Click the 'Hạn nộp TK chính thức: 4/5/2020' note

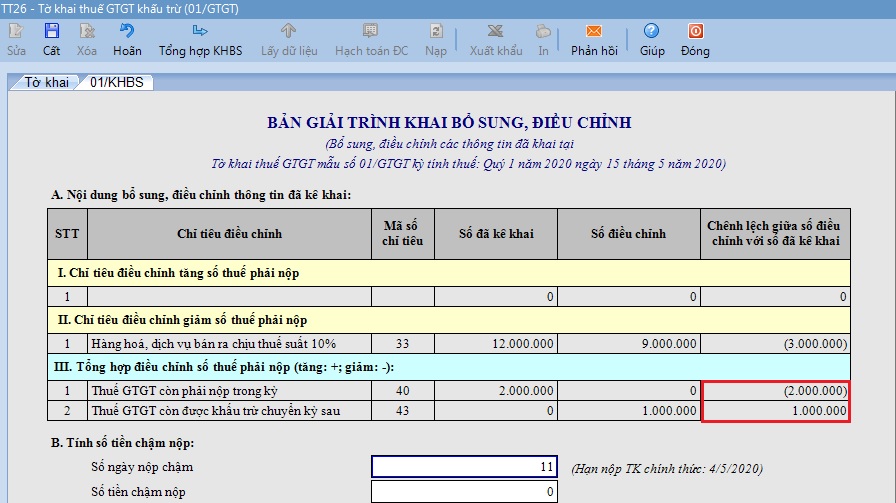[667, 469]
